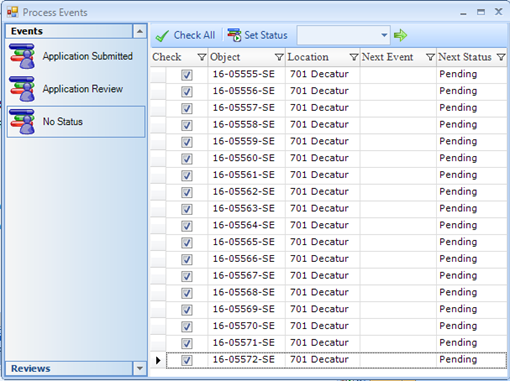Toggle the checkbox for 16-05570-SE
Image resolution: width=510 pixels, height=381 pixels.
(x=187, y=327)
